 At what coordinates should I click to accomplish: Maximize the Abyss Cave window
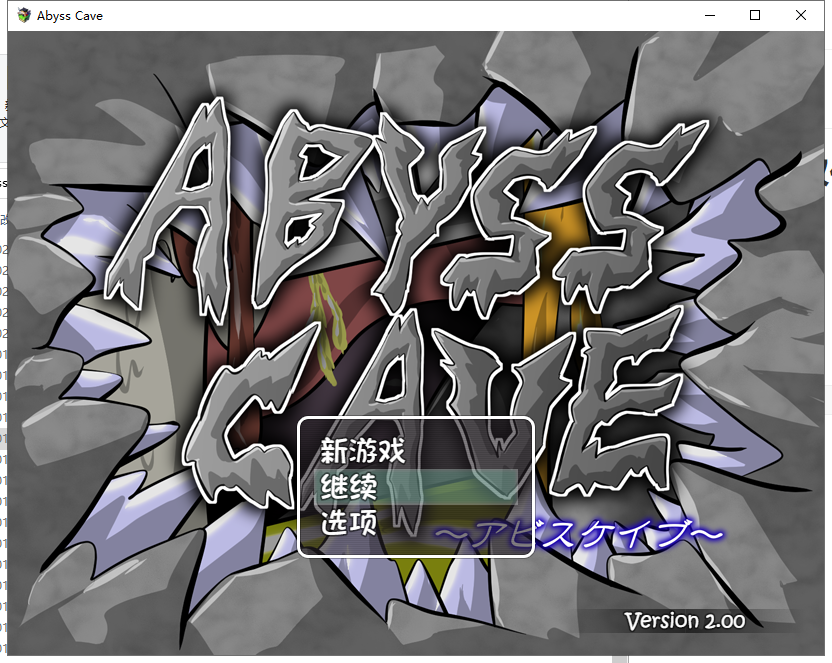click(x=755, y=16)
